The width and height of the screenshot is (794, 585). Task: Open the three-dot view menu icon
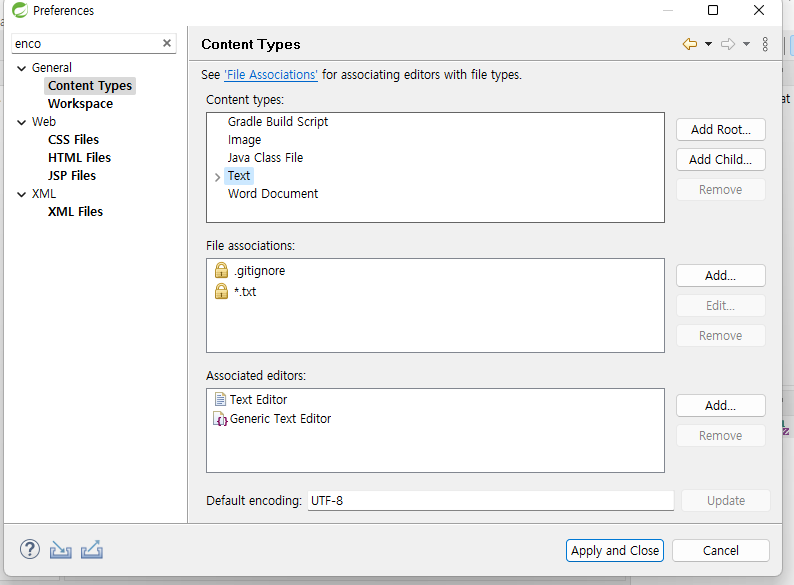[x=765, y=44]
